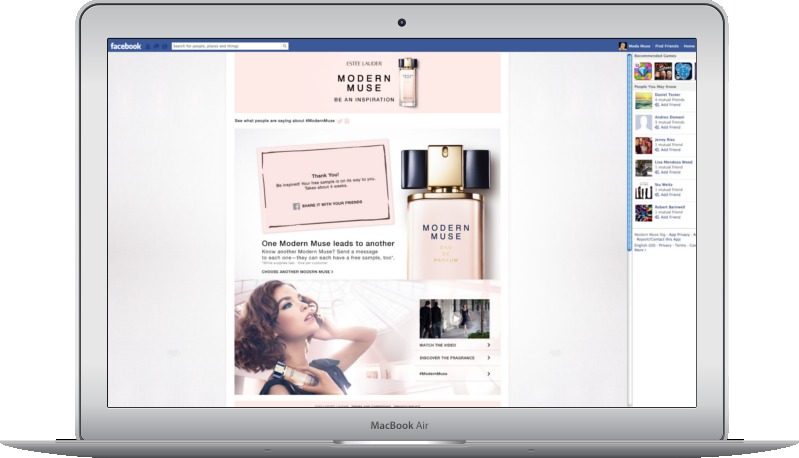Add Lisa Mendoza Wood as a friend
The width and height of the screenshot is (799, 458).
point(668,172)
